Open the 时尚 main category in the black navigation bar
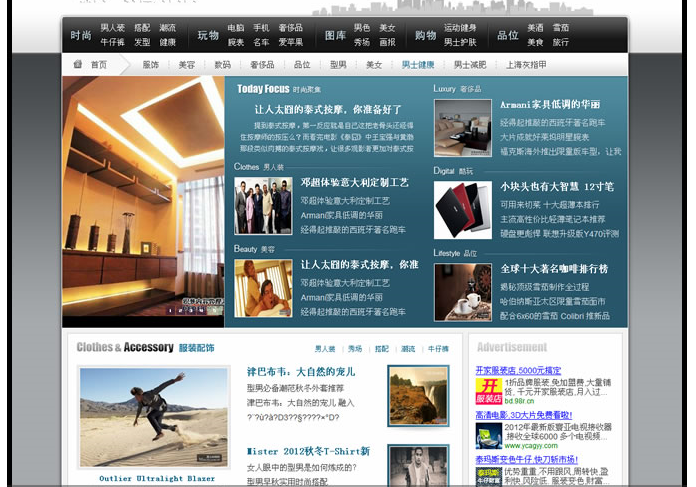 81,35
